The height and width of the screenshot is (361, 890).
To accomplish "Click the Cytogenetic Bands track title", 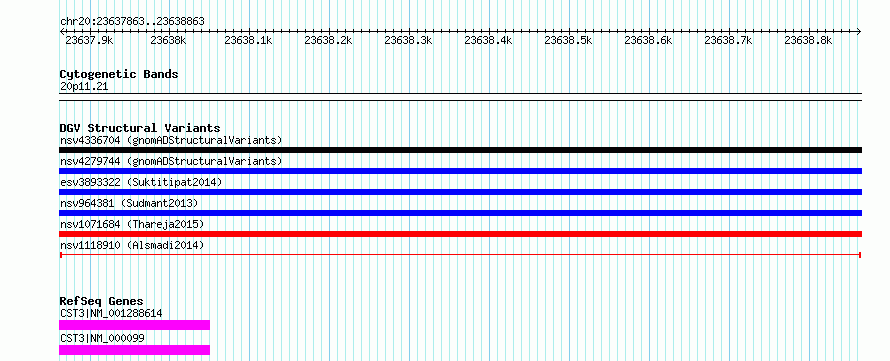I will tap(119, 74).
